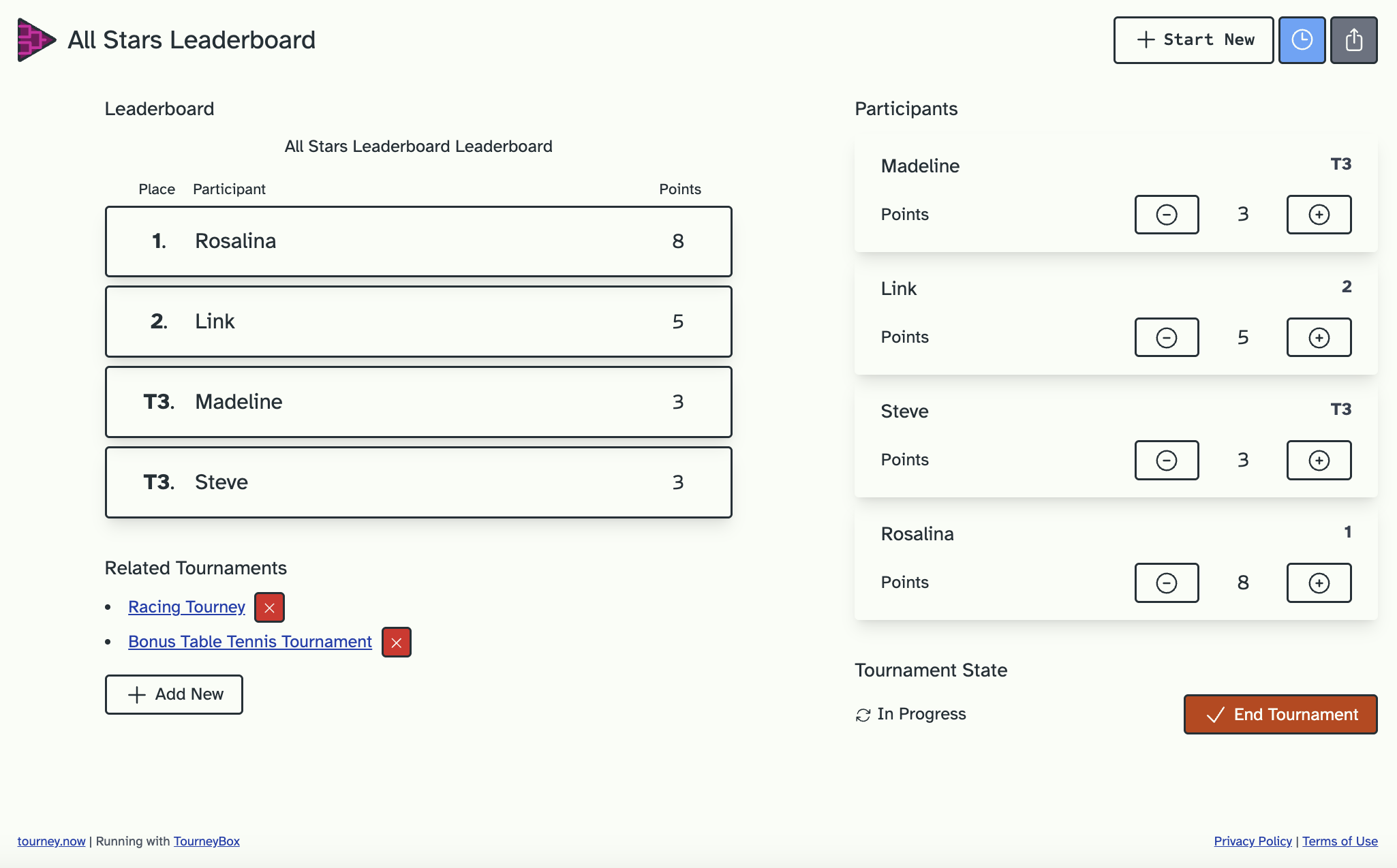Increase Madeline's points with the plus icon
The image size is (1397, 868).
click(1318, 214)
